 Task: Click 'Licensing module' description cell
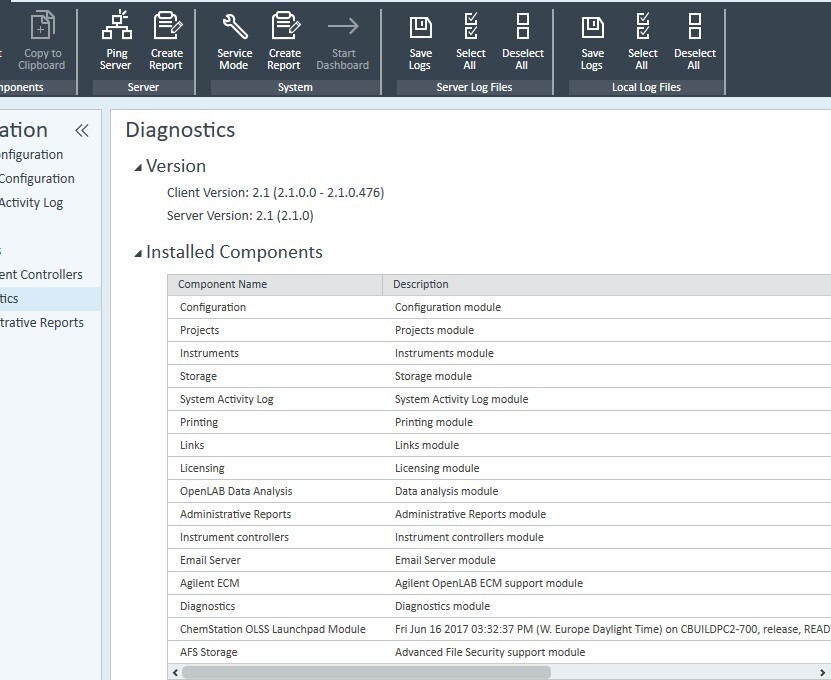click(x=437, y=469)
